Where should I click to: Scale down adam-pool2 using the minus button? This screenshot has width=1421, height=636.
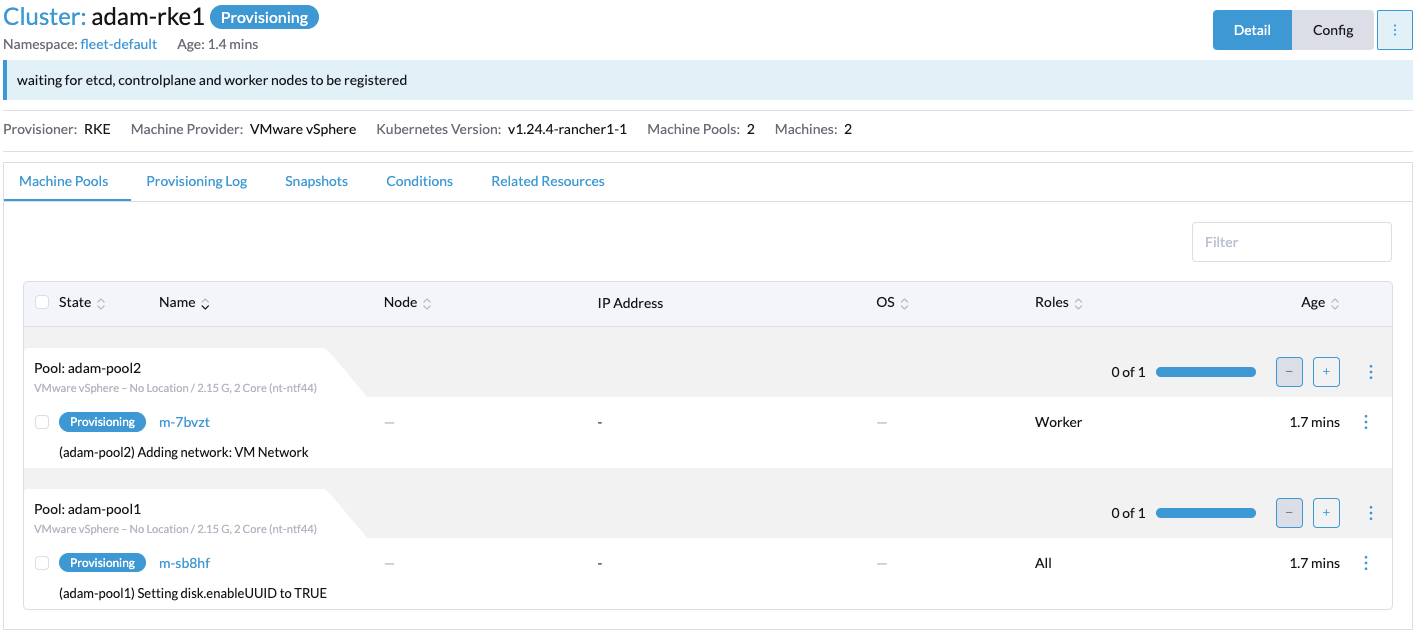1289,371
